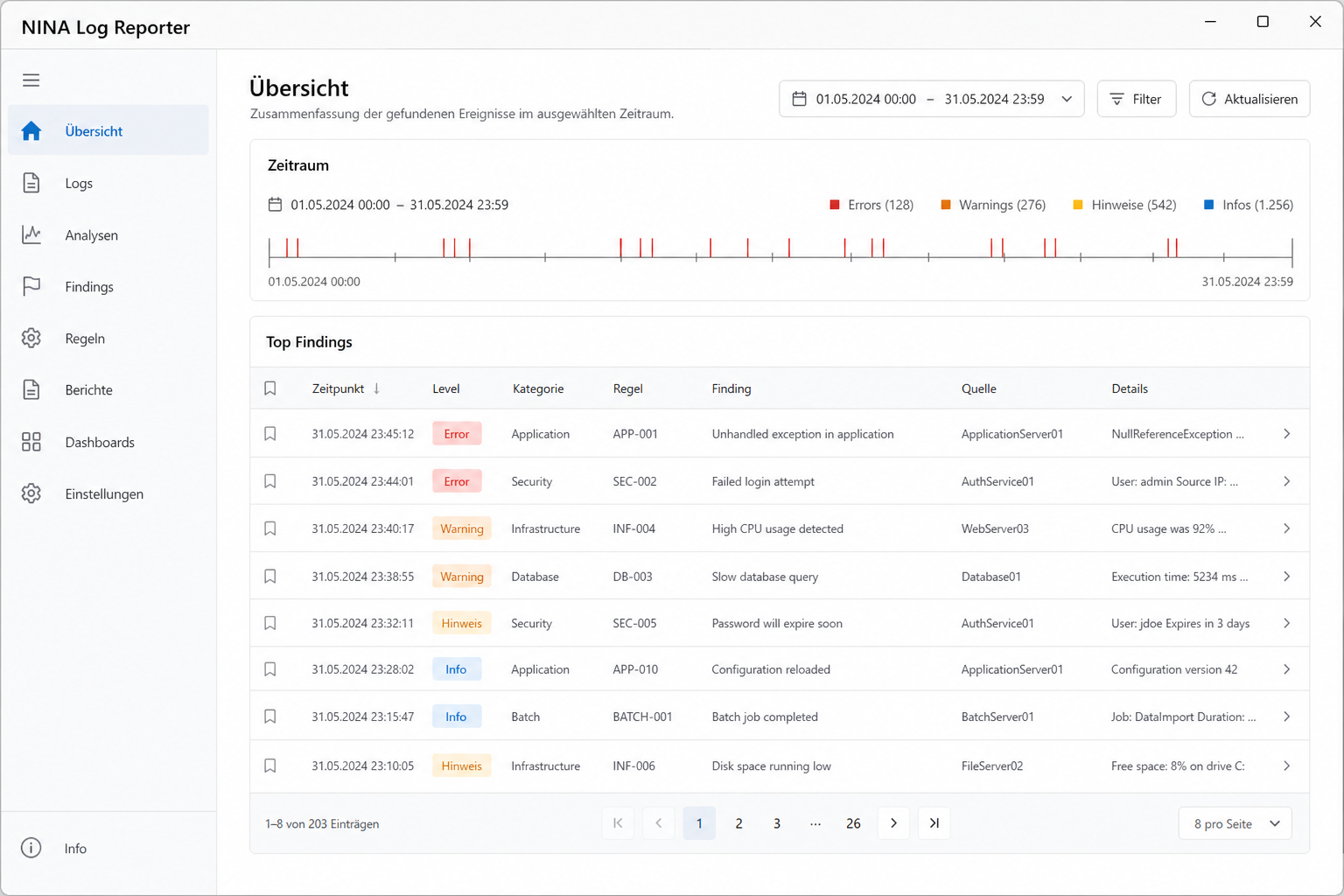The width and height of the screenshot is (1344, 896).
Task: Open the 8 pro Seite dropdown
Action: (x=1235, y=823)
